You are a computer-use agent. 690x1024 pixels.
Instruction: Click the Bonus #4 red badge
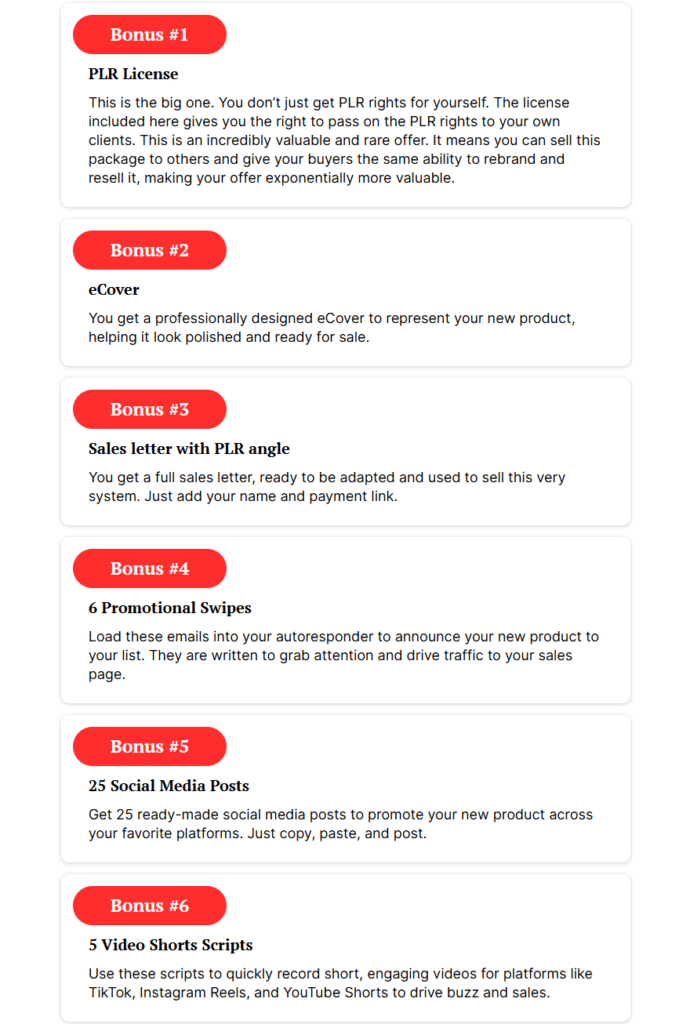tap(149, 569)
